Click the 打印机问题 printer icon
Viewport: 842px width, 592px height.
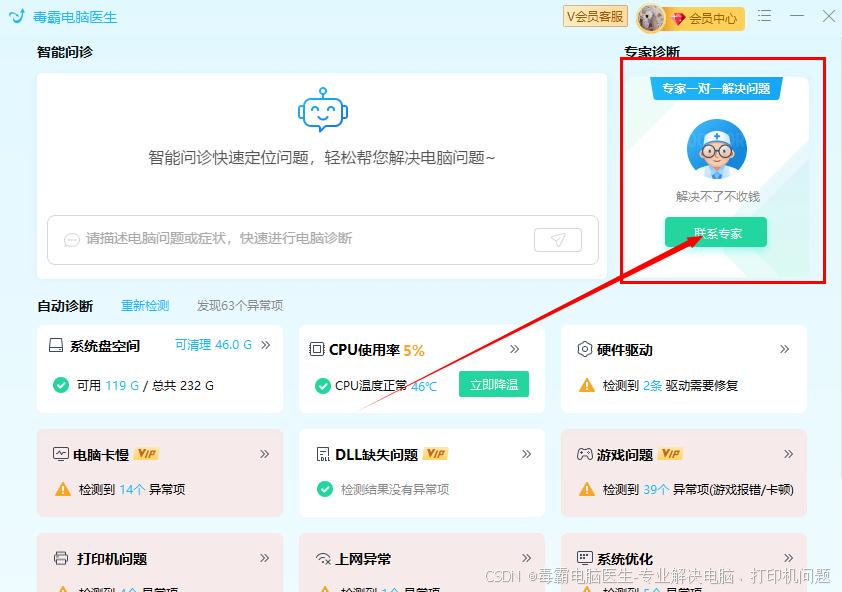(61, 558)
